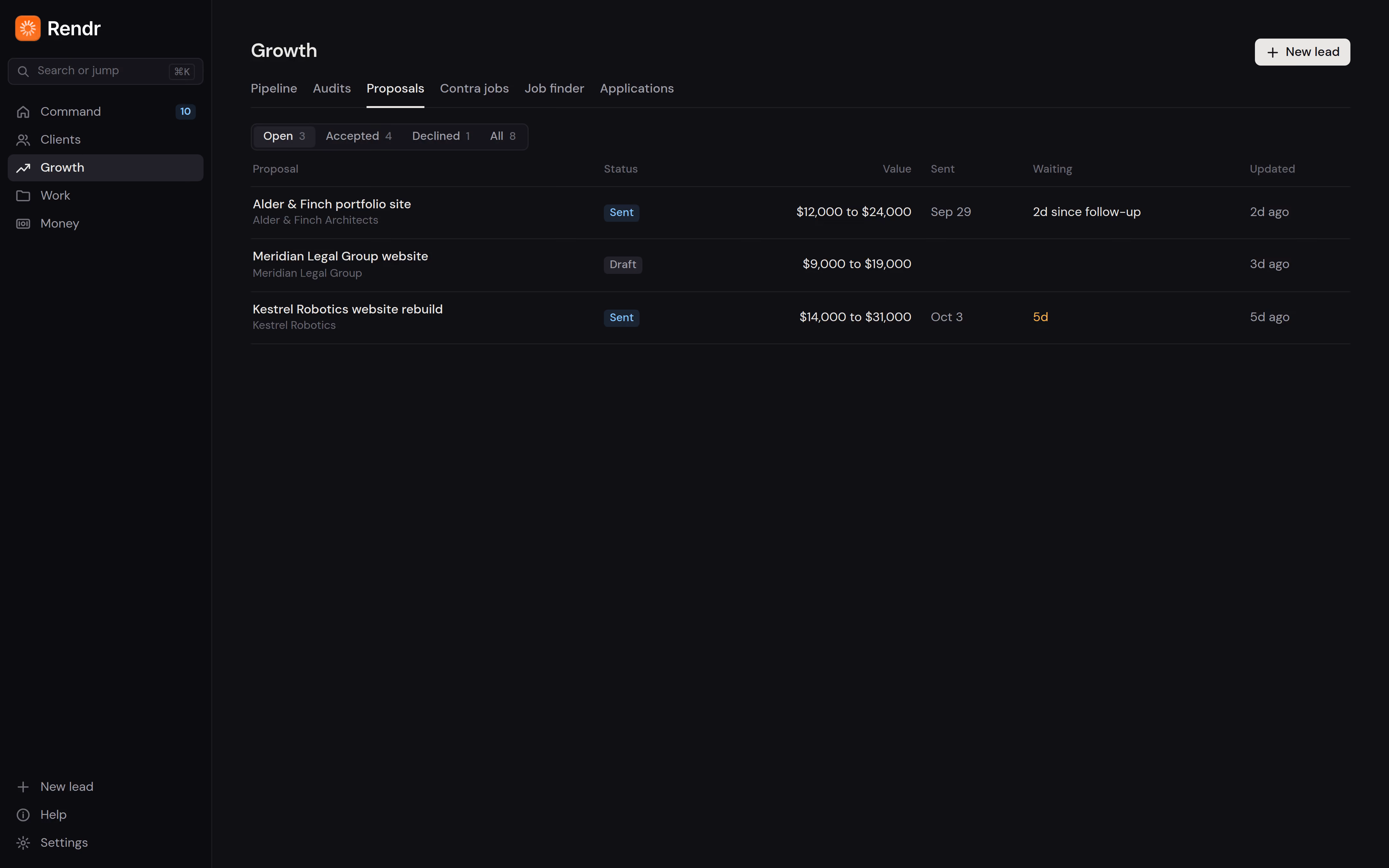Click the $14,000 to $31,000 value
The height and width of the screenshot is (868, 1389).
[x=855, y=317]
